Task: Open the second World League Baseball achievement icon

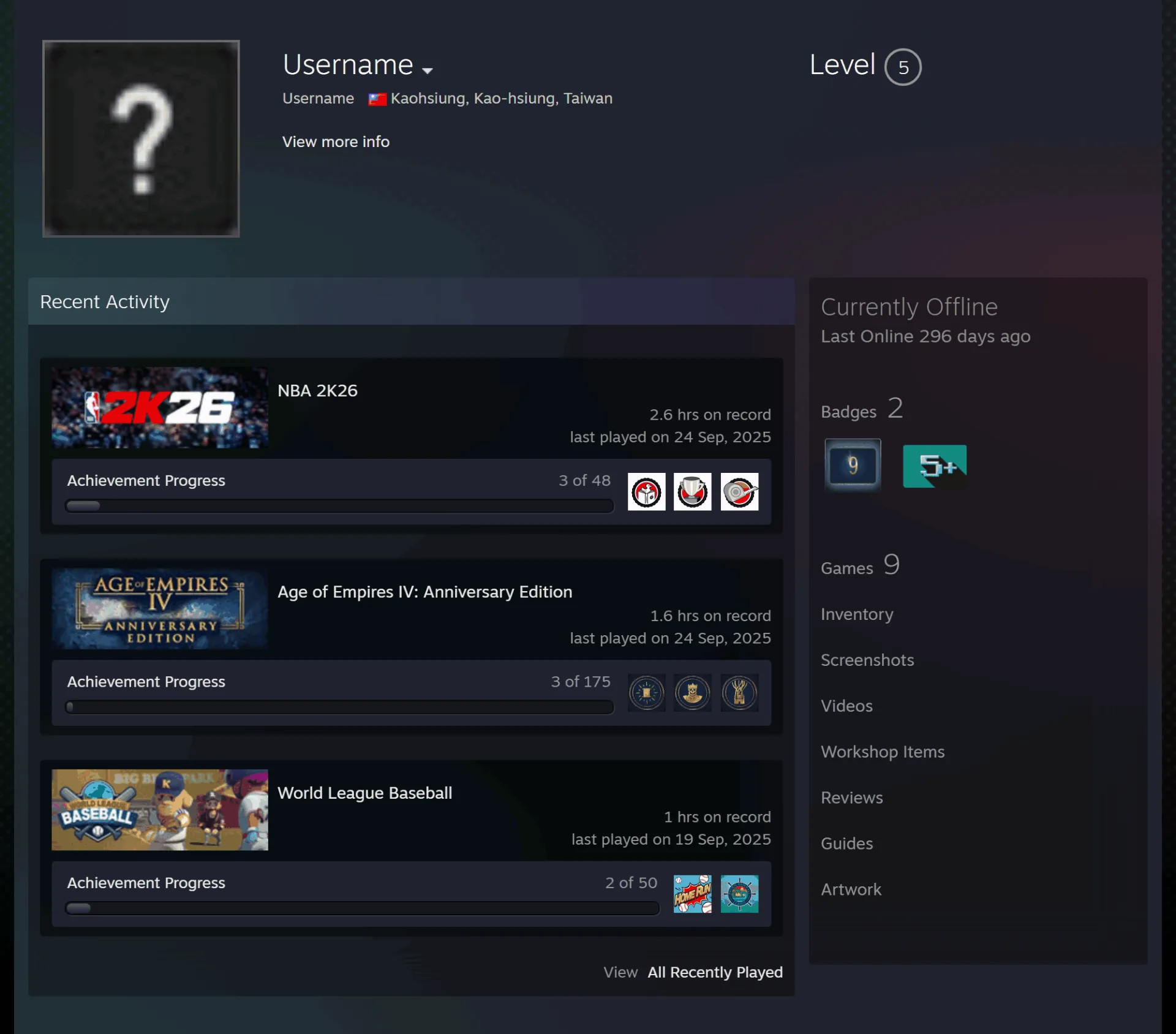Action: pos(739,894)
